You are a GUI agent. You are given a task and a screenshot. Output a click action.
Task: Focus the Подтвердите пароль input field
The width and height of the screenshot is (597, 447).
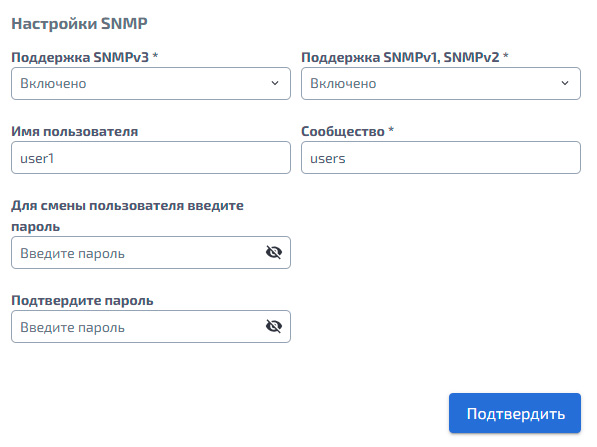pos(151,327)
